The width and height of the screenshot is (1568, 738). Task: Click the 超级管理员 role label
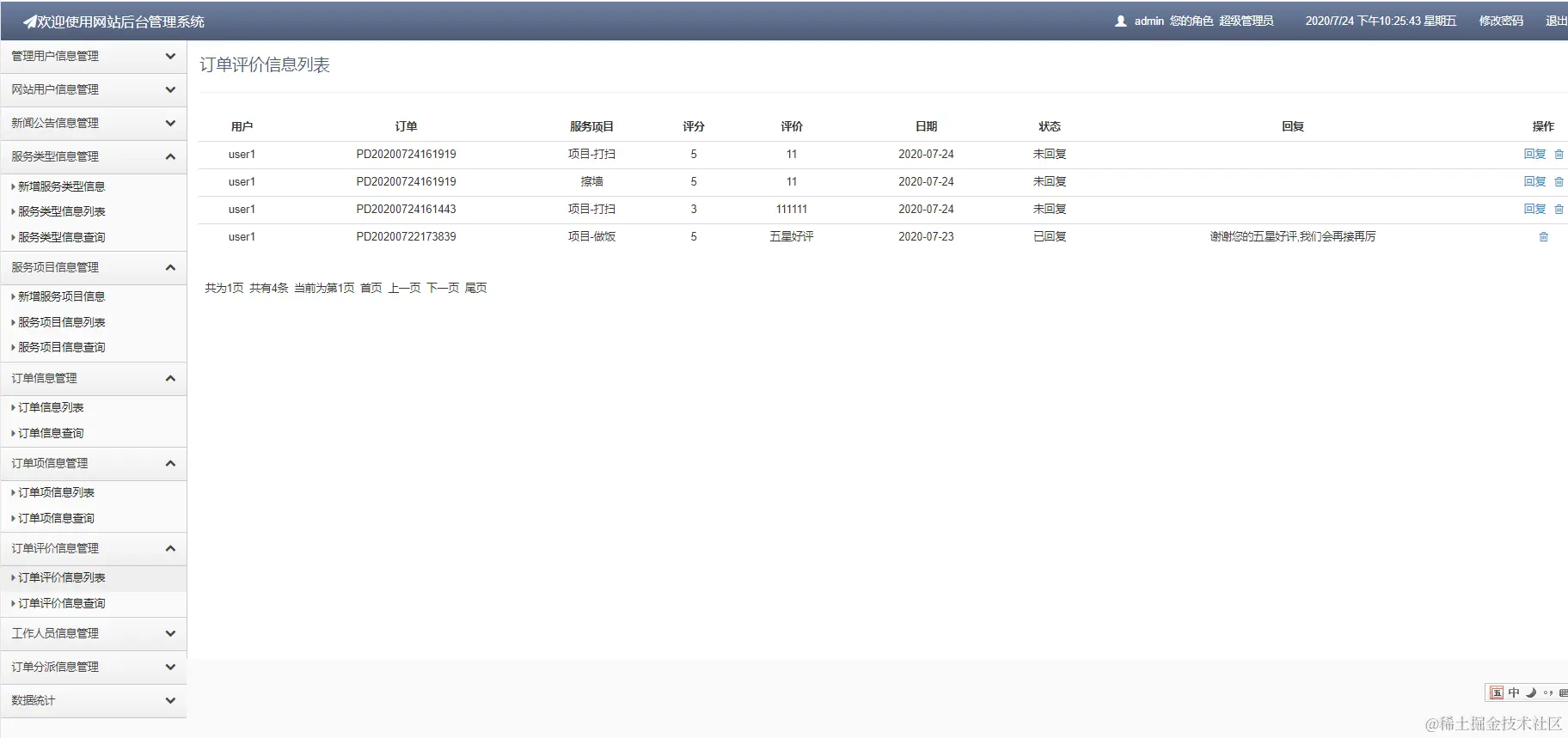pos(1246,21)
